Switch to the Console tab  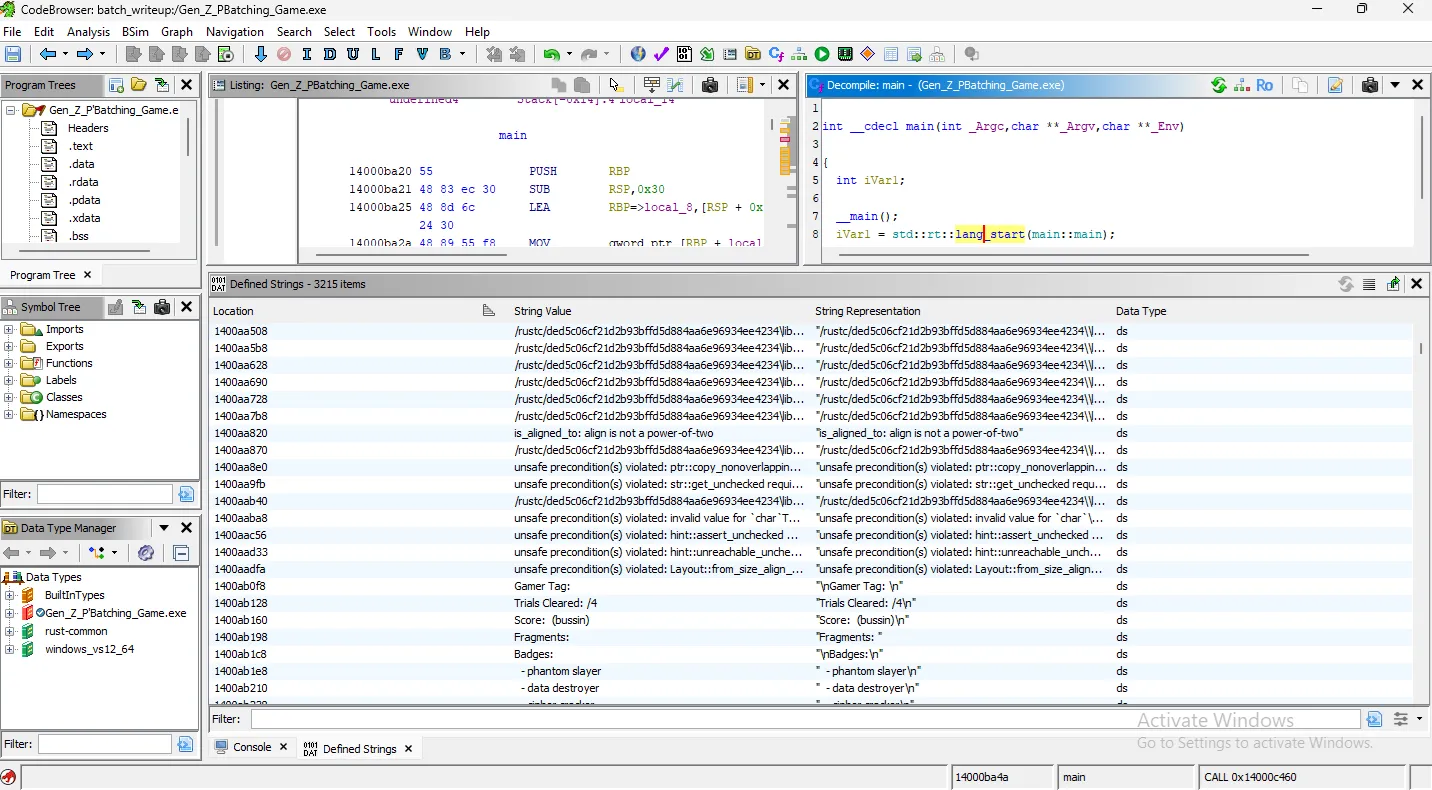click(251, 747)
